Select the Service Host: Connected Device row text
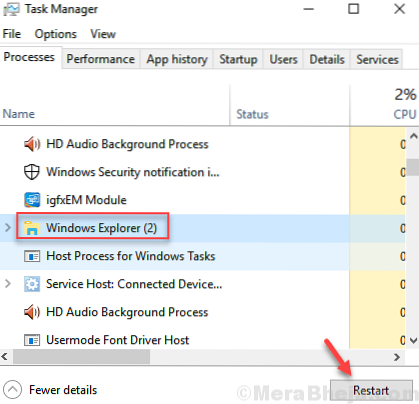 click(134, 284)
